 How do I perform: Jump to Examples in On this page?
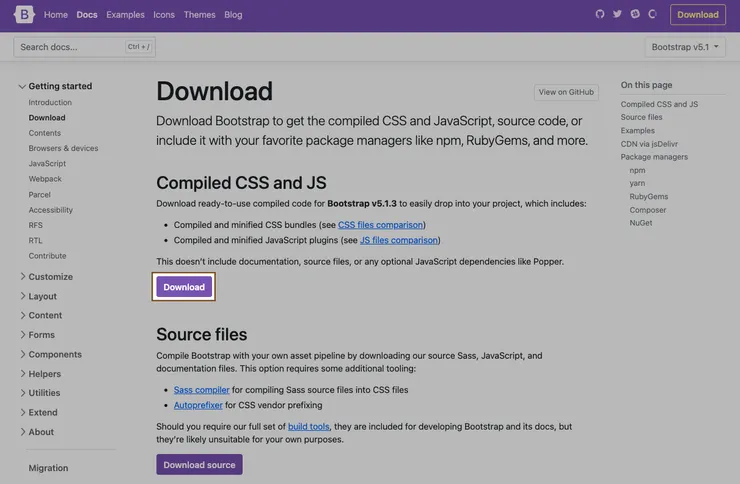(x=638, y=130)
